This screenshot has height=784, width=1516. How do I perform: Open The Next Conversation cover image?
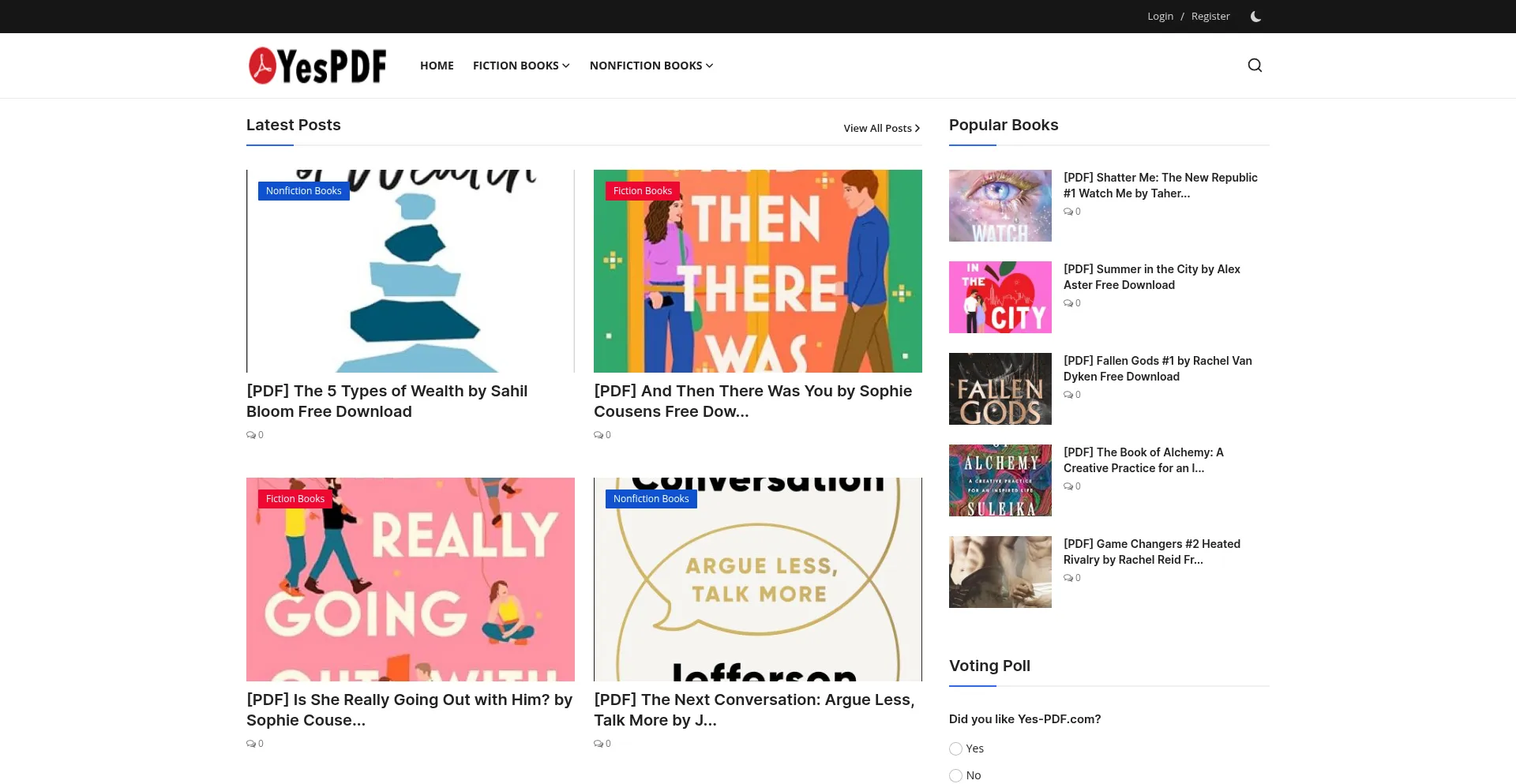click(758, 580)
